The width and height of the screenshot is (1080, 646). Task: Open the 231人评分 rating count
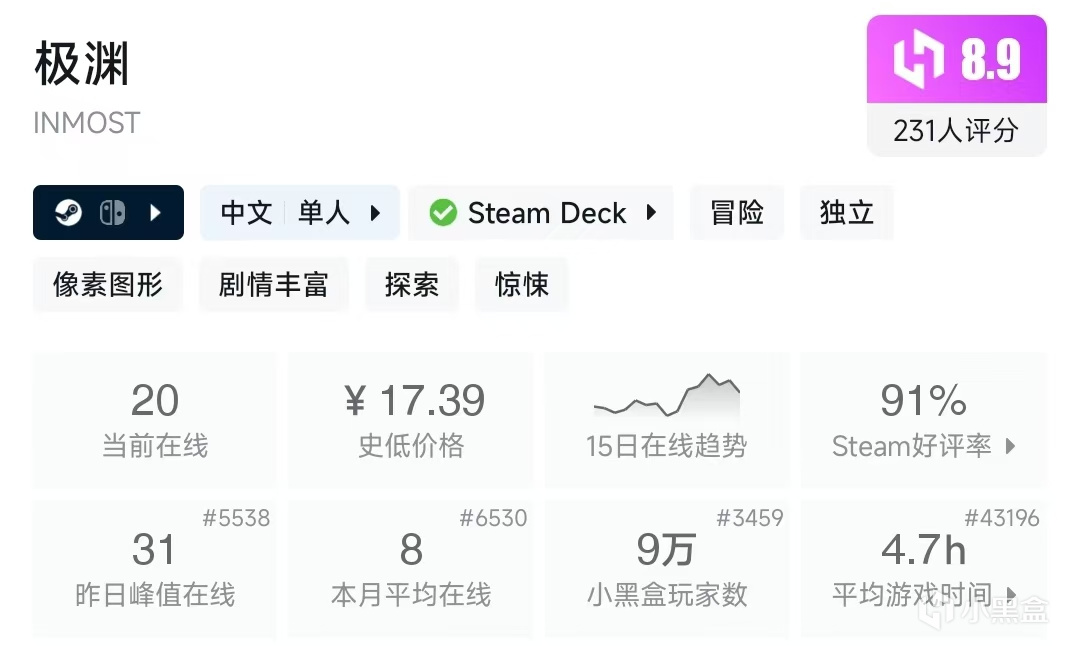pos(956,130)
